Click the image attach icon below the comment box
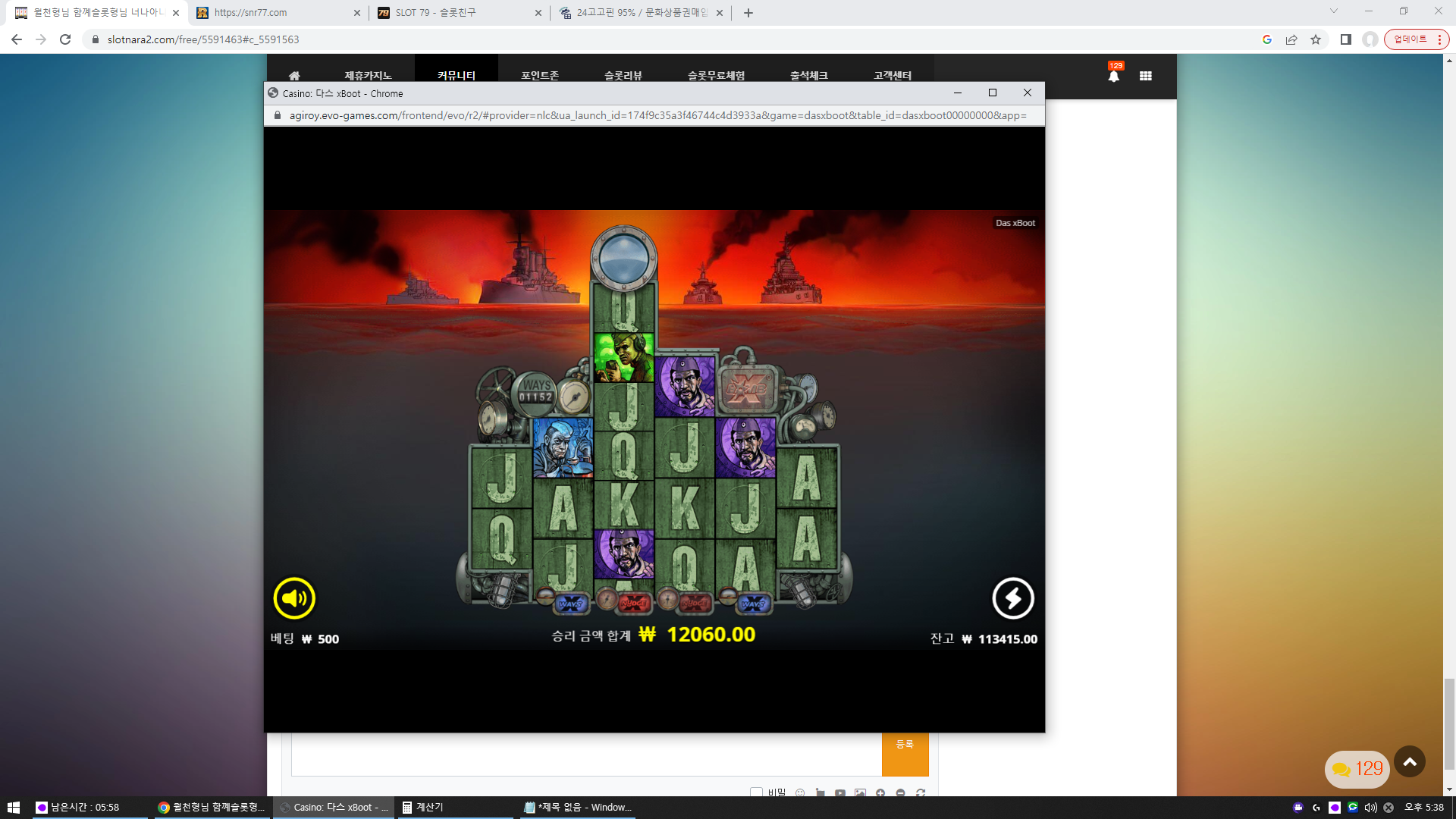1456x819 pixels. coord(860,792)
